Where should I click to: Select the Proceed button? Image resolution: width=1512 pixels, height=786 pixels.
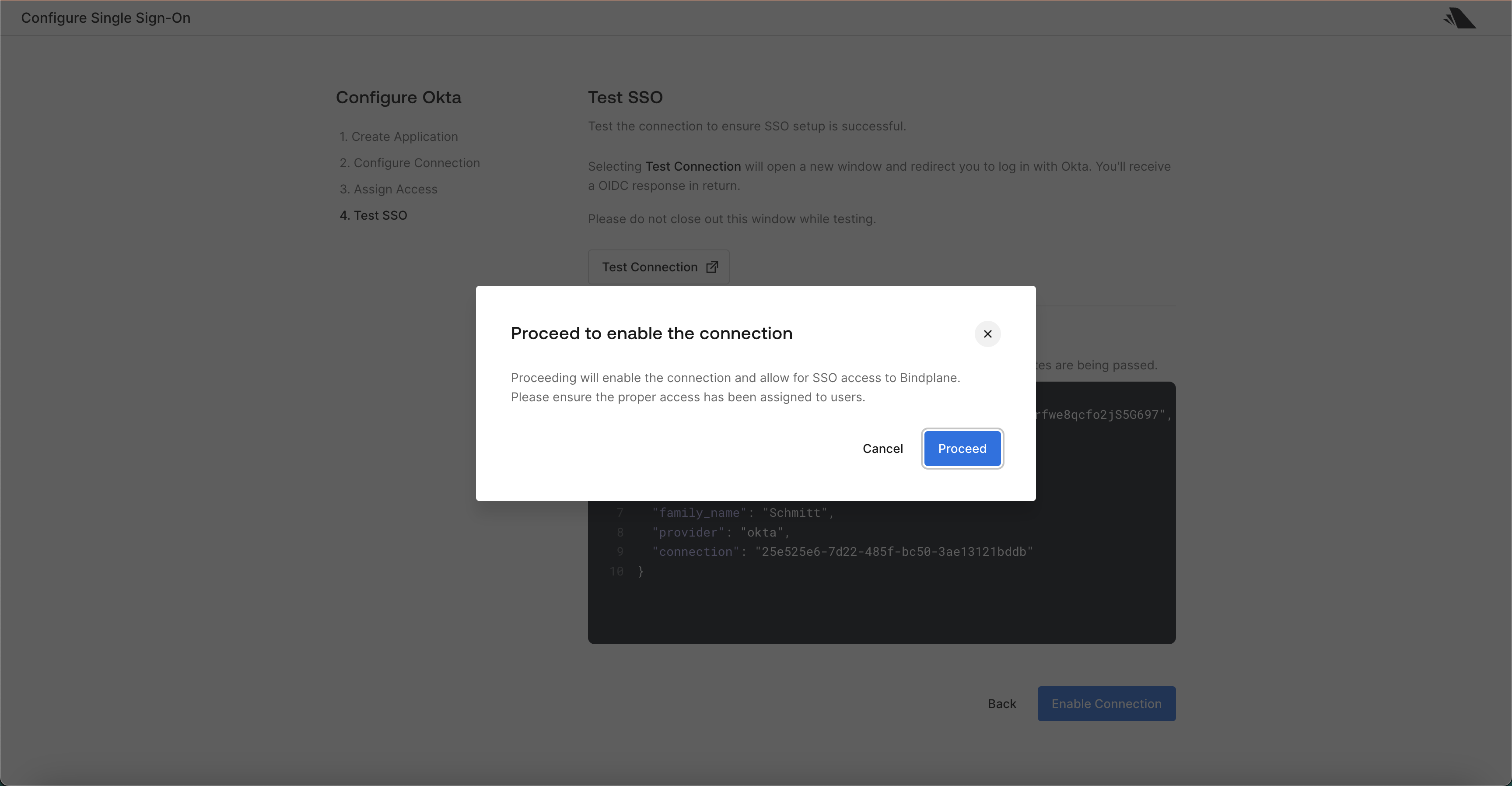point(962,448)
